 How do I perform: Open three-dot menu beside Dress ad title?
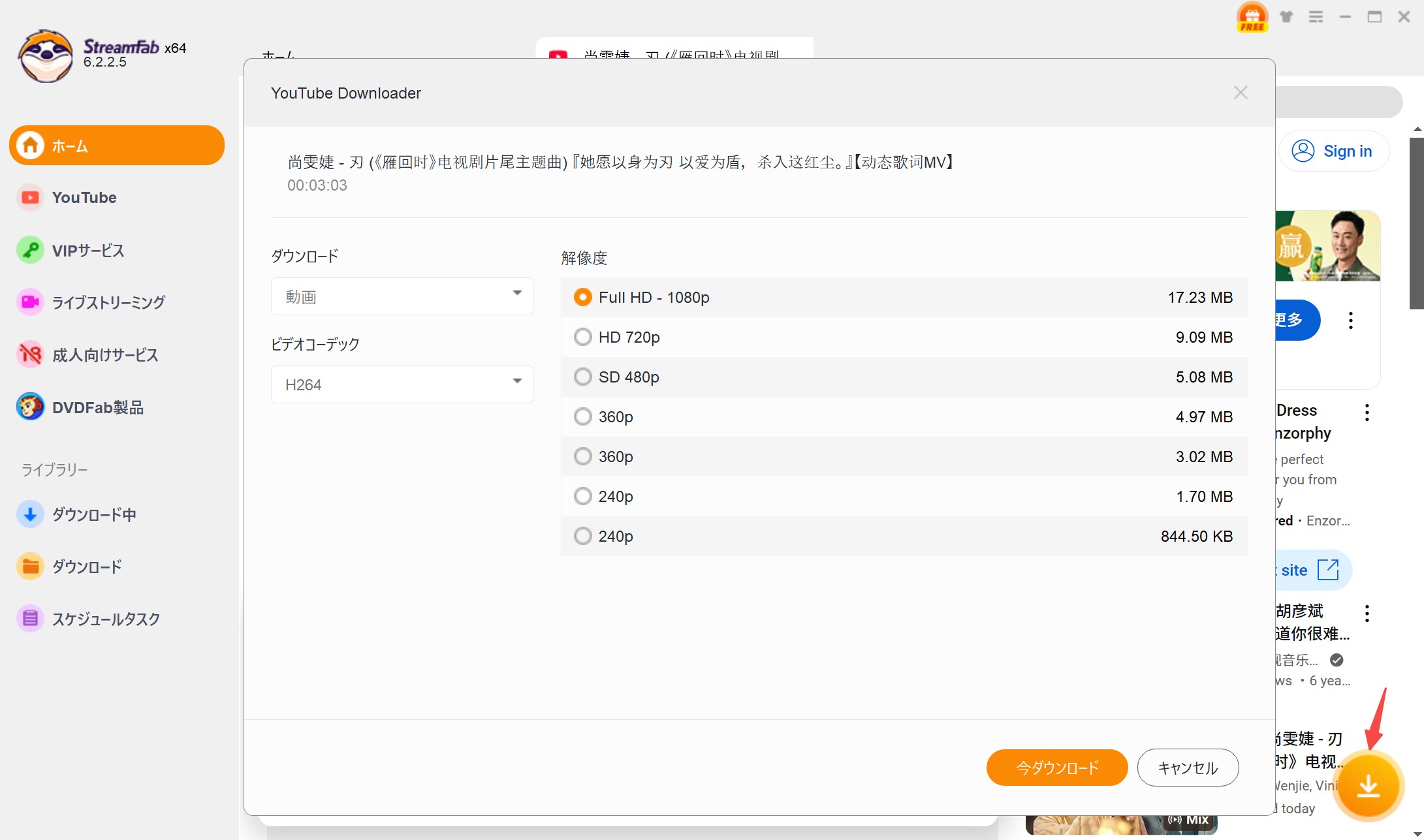click(1367, 412)
